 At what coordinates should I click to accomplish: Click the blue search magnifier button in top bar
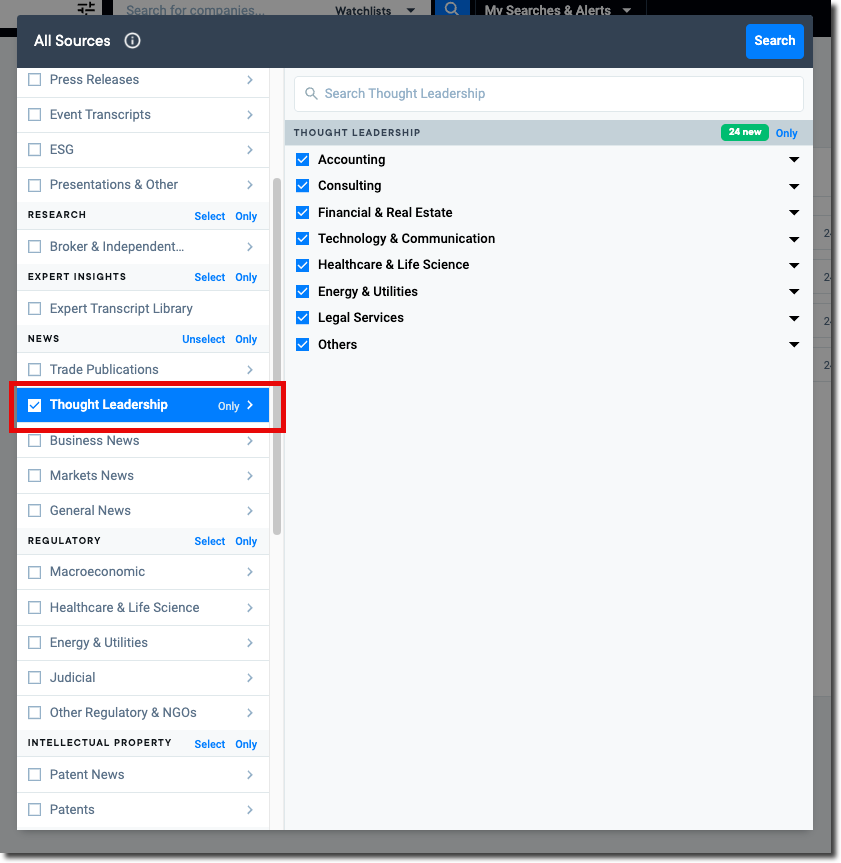pyautogui.click(x=451, y=9)
